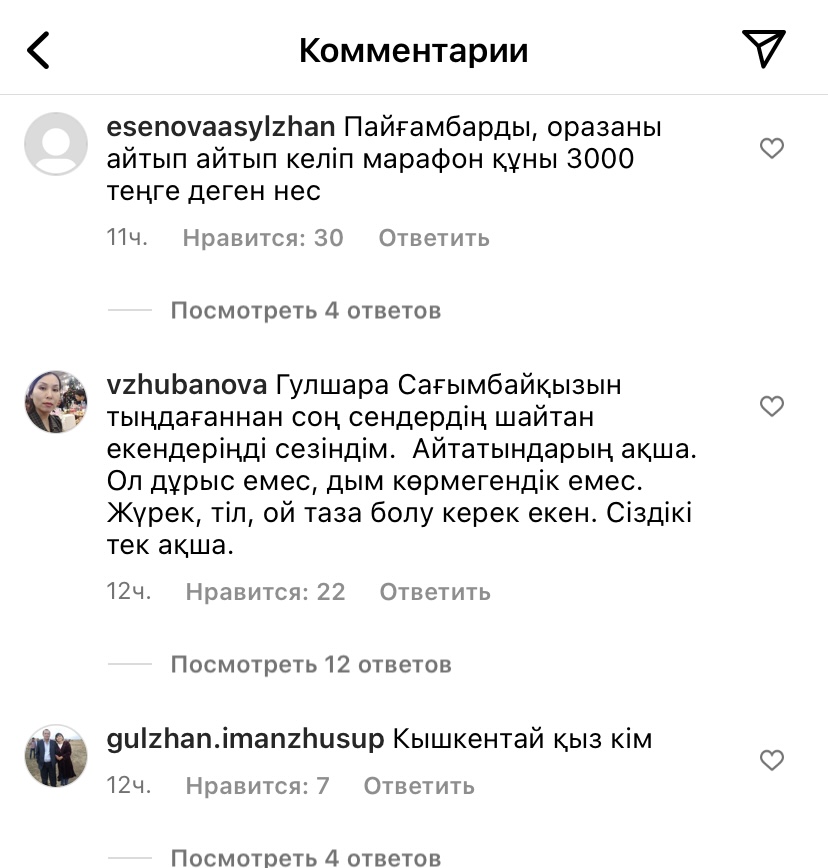Expand replies under gulzhan.imanzhusup's comment
Screen dimensions: 828x868
click(305, 857)
